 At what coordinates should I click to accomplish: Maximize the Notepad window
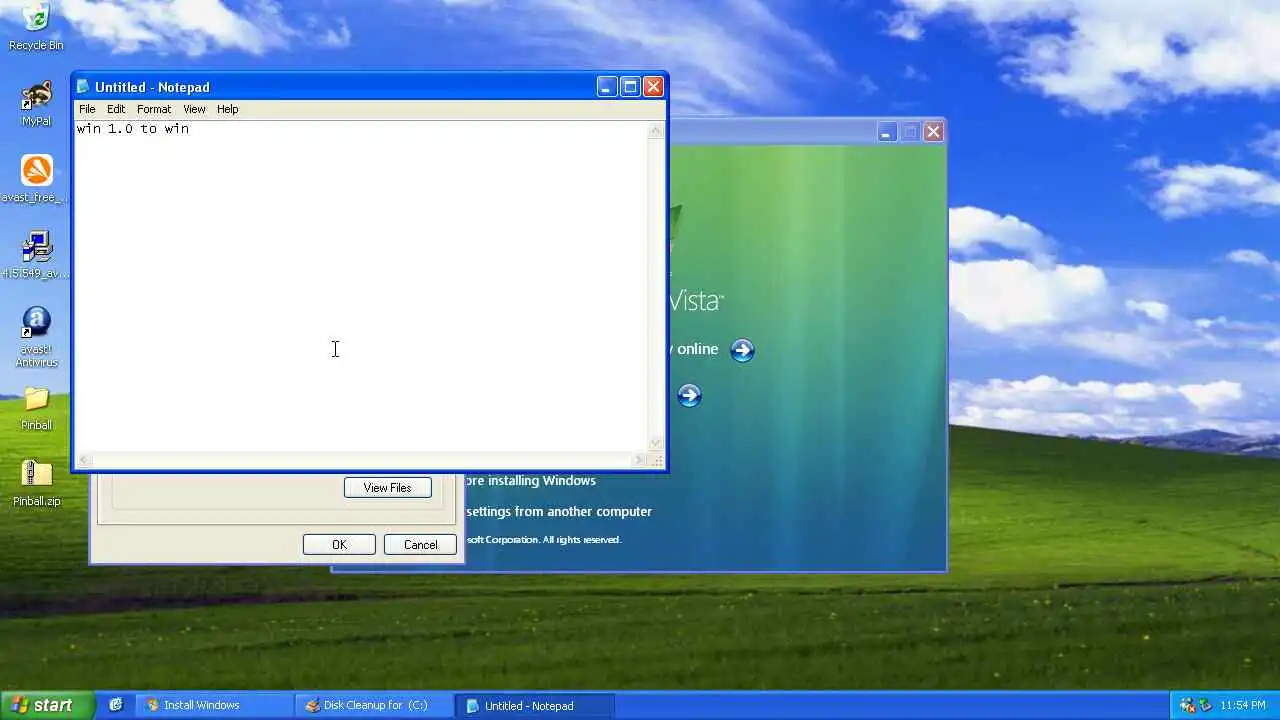[x=630, y=87]
